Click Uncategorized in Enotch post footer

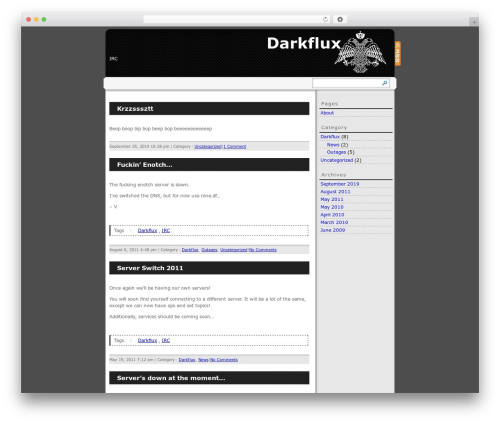click(233, 250)
